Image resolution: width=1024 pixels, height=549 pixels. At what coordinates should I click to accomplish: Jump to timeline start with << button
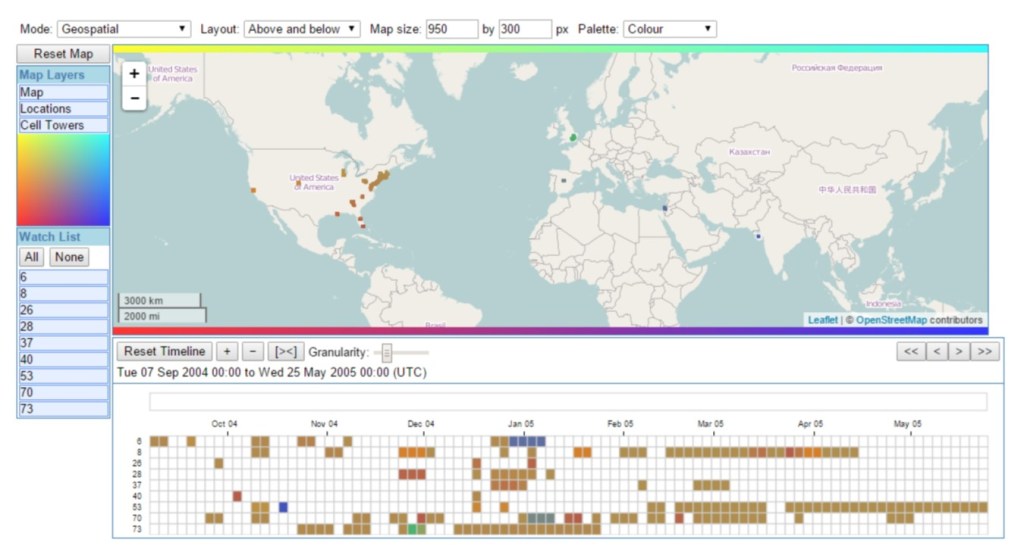910,351
